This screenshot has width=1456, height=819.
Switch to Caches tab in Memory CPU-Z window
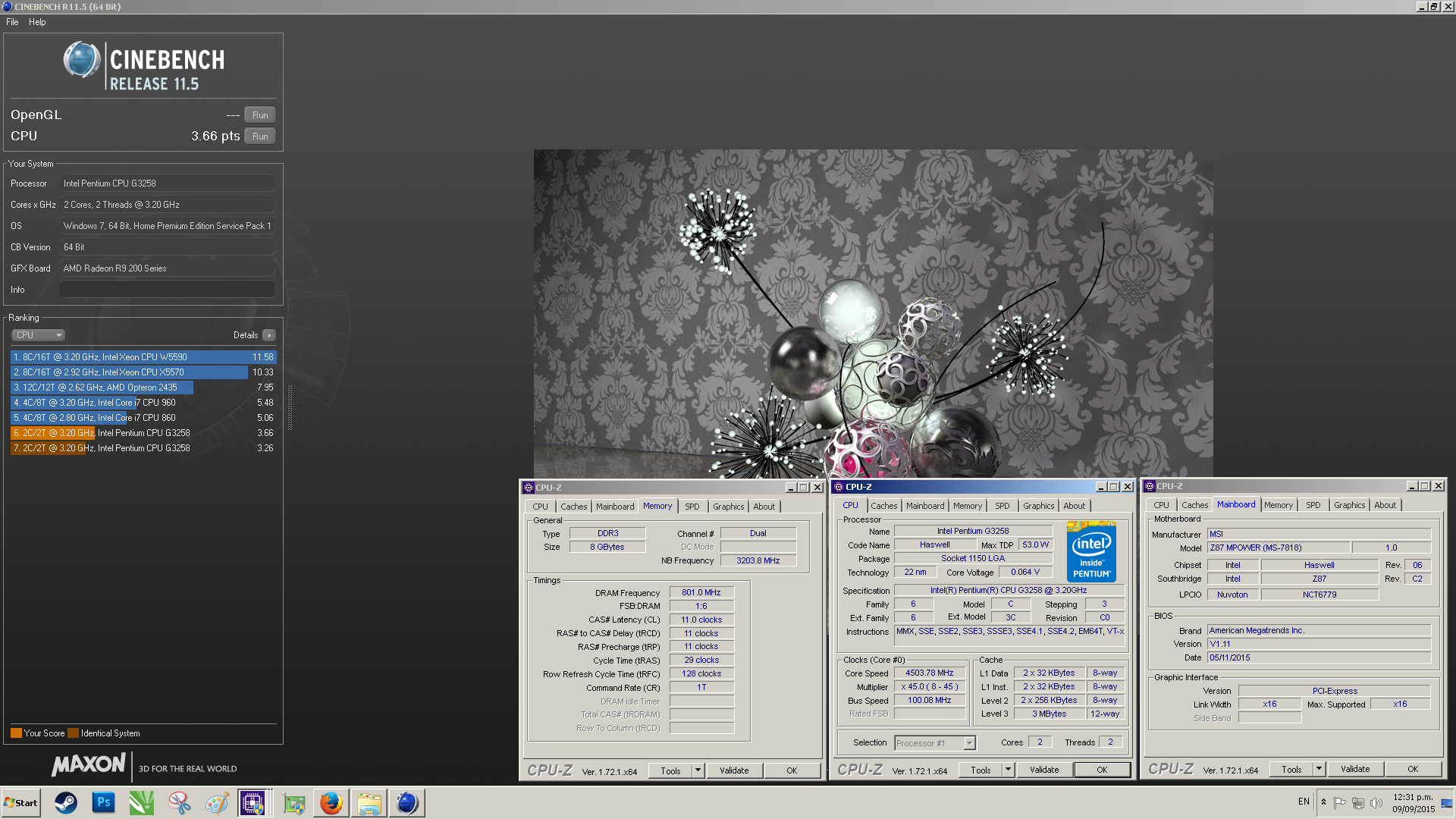tap(574, 507)
